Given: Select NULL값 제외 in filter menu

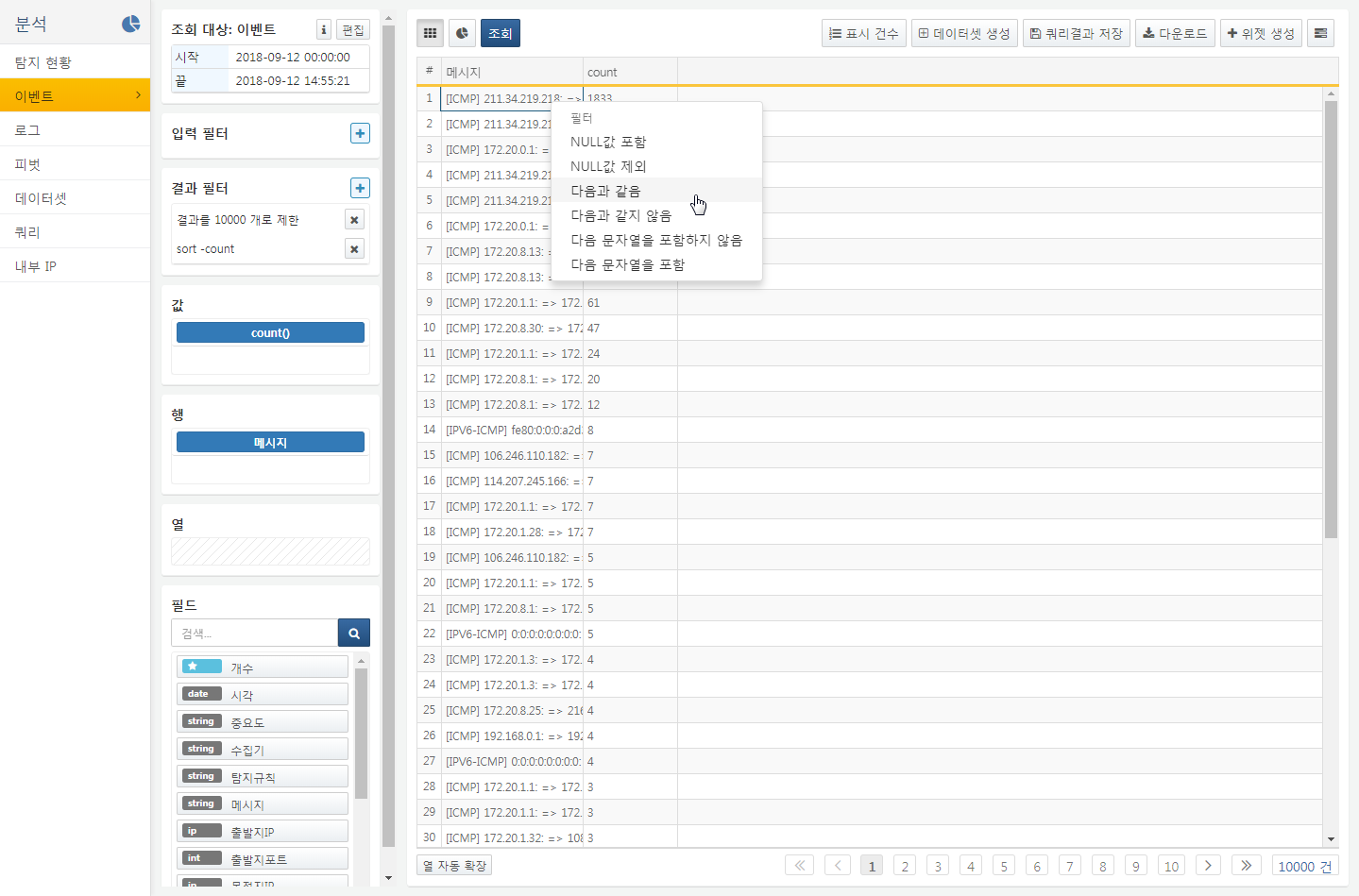Looking at the screenshot, I should [656, 166].
